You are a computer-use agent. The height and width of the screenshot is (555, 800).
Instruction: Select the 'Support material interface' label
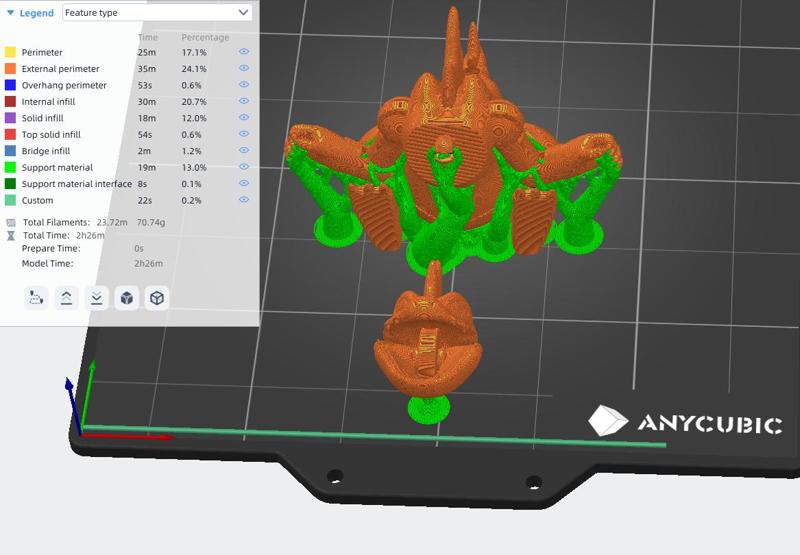[77, 184]
